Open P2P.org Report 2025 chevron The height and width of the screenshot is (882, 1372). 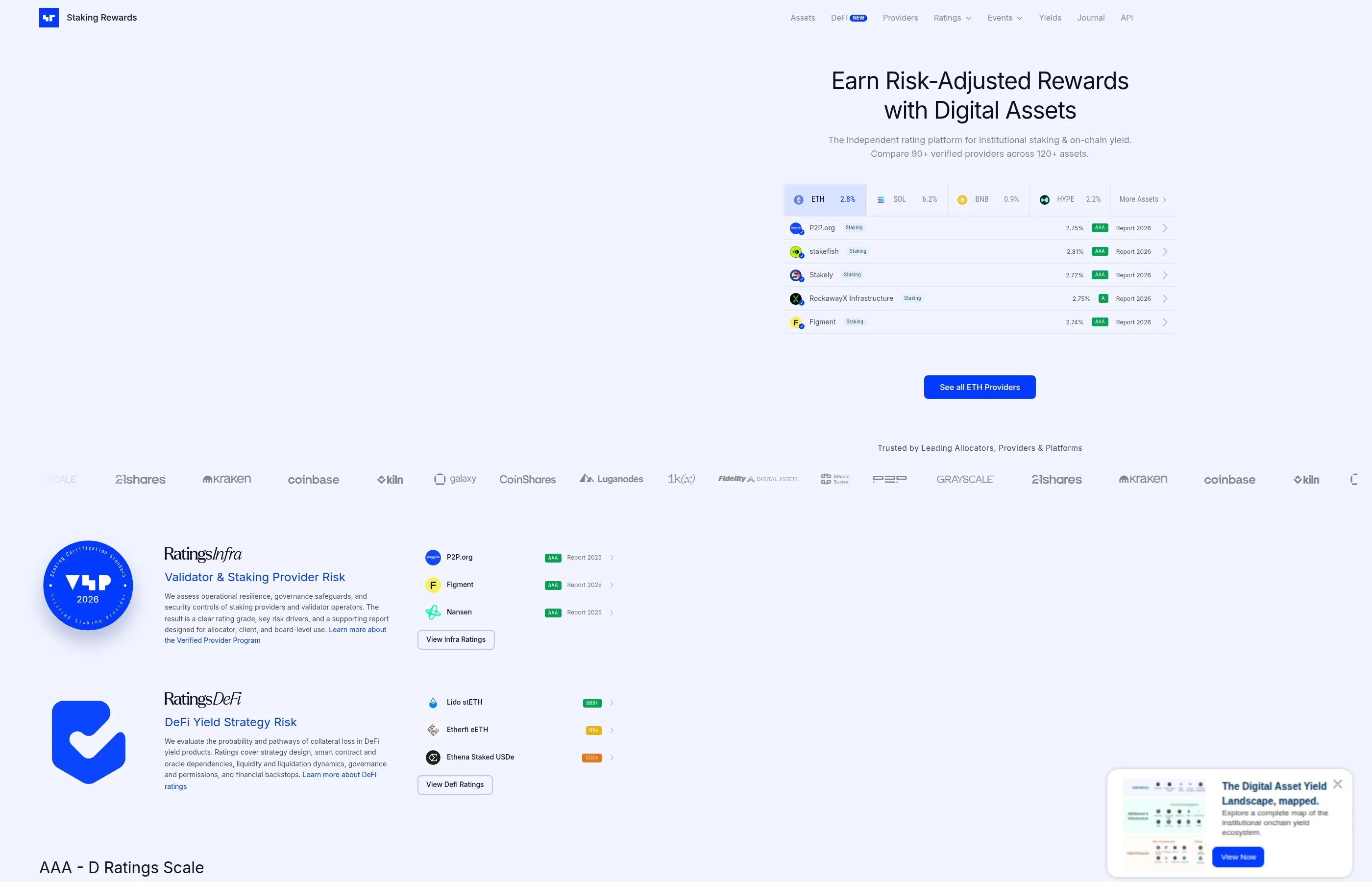[612, 559]
